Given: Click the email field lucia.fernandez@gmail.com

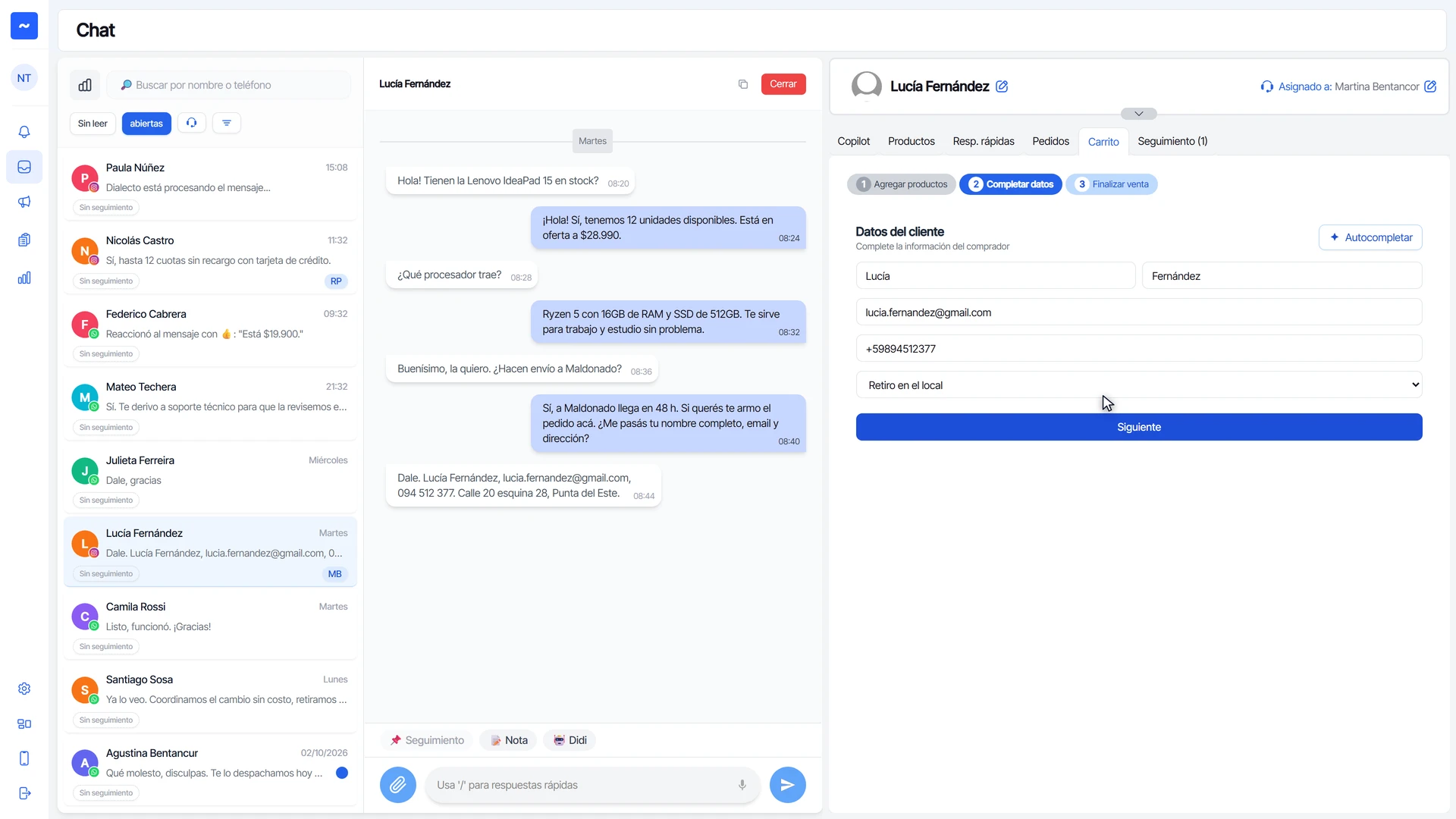Looking at the screenshot, I should [1139, 312].
